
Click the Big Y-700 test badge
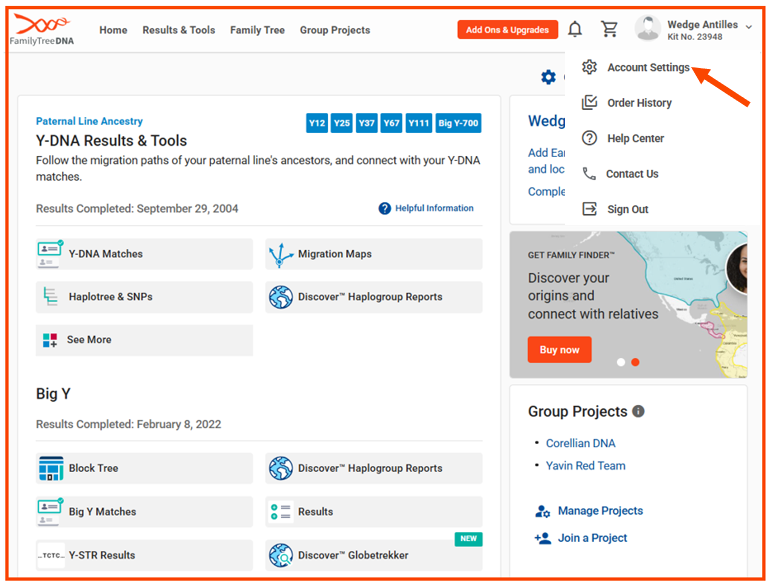pyautogui.click(x=458, y=123)
